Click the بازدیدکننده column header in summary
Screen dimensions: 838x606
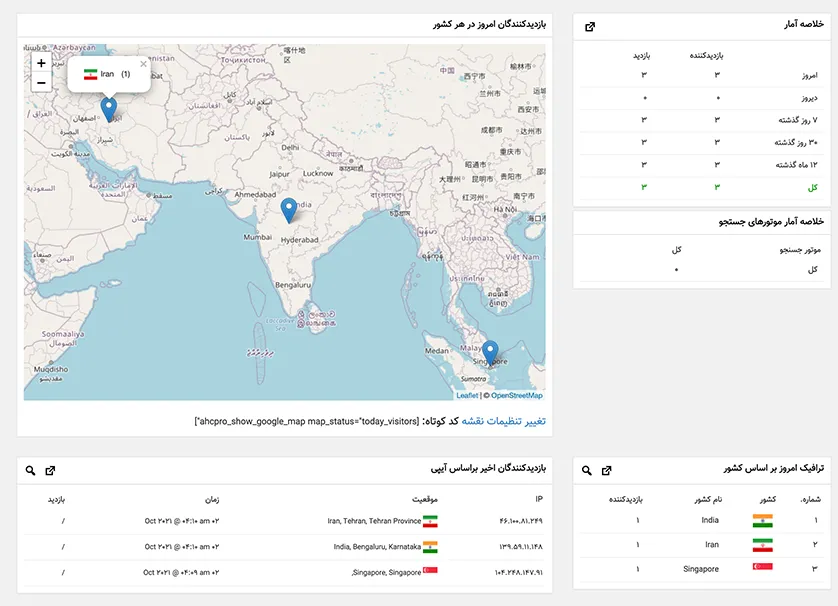point(706,56)
